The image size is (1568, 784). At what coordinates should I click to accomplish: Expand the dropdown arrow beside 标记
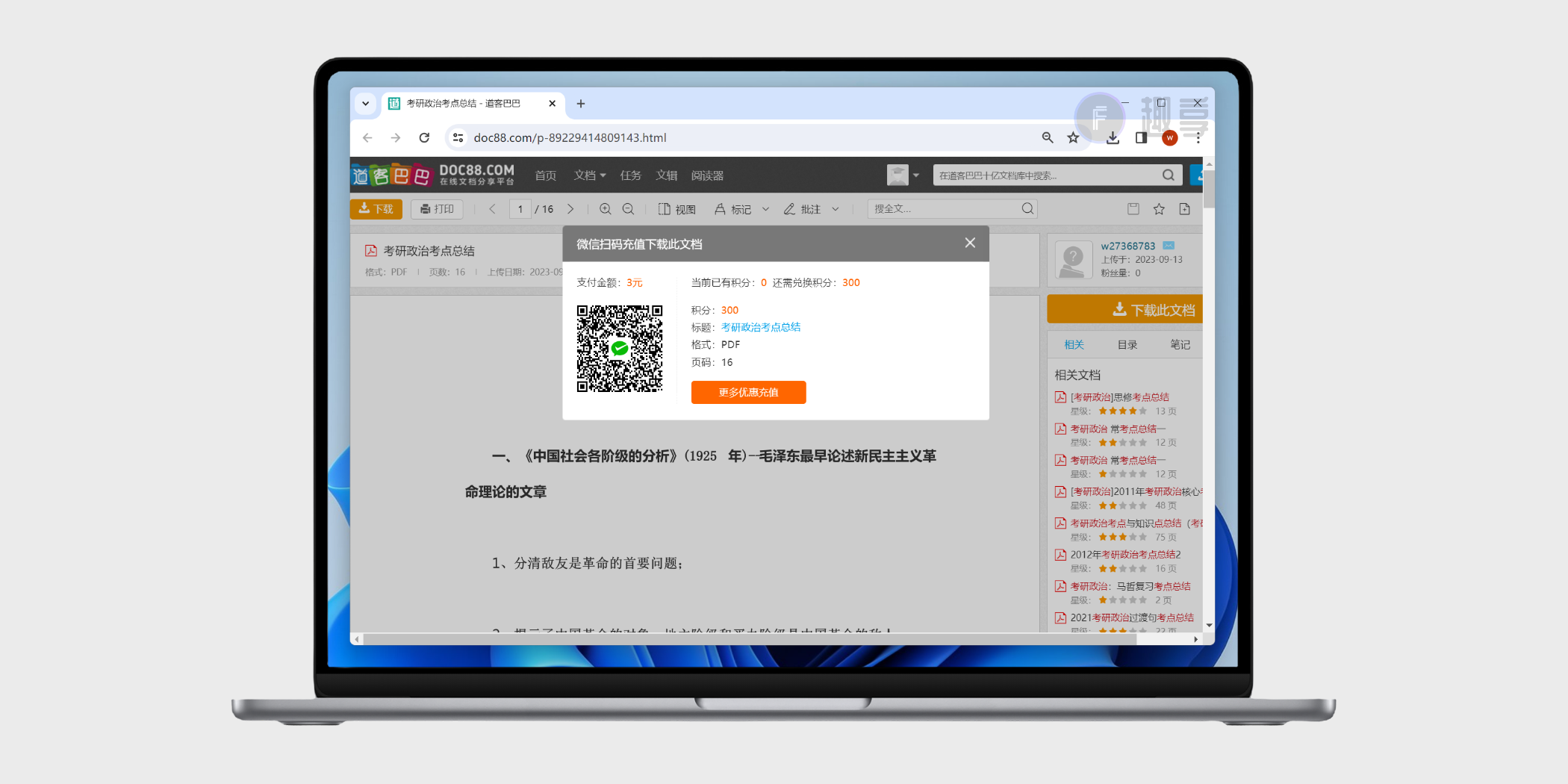point(765,209)
